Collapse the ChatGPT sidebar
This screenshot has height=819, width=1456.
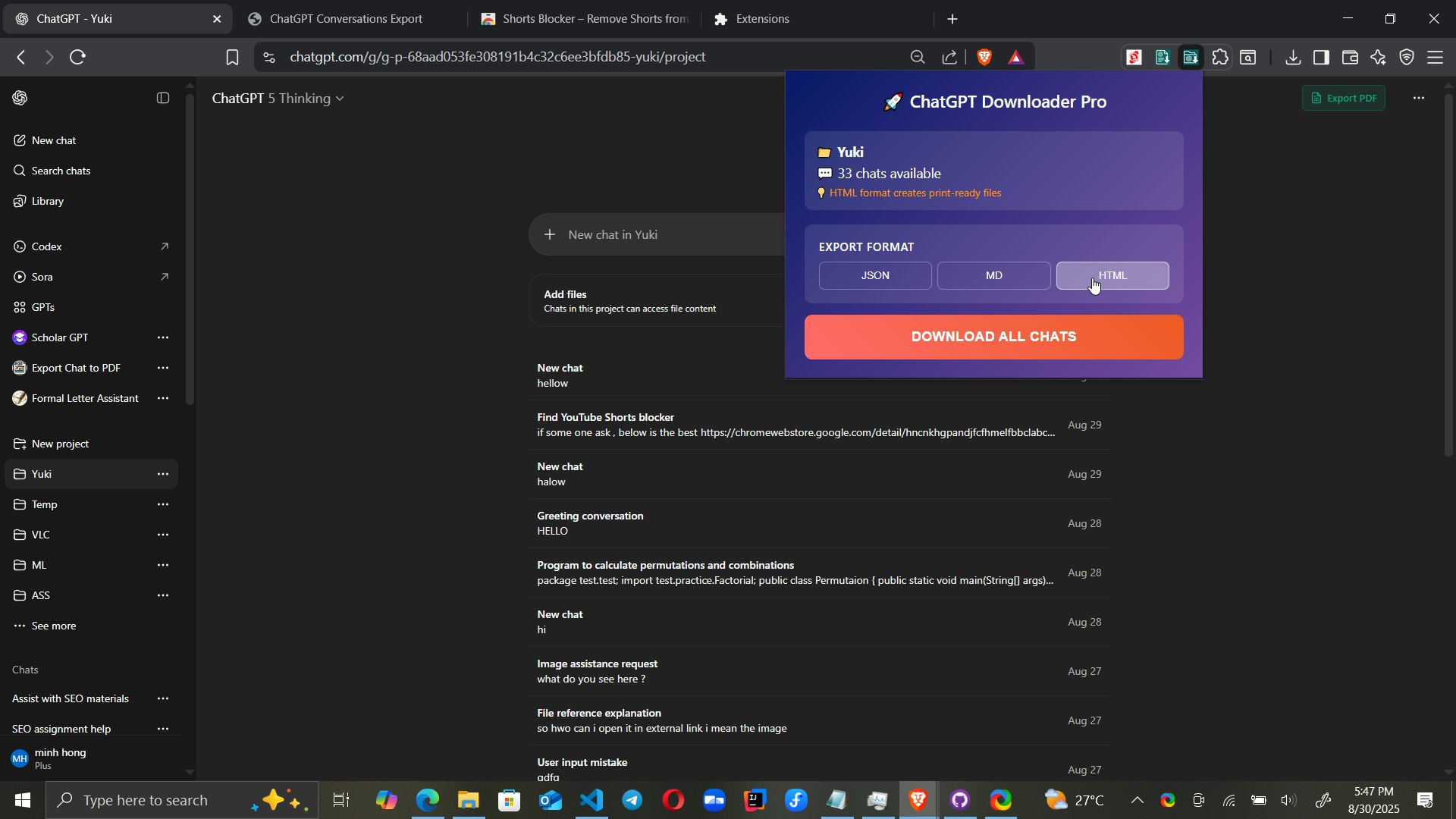pos(162,98)
